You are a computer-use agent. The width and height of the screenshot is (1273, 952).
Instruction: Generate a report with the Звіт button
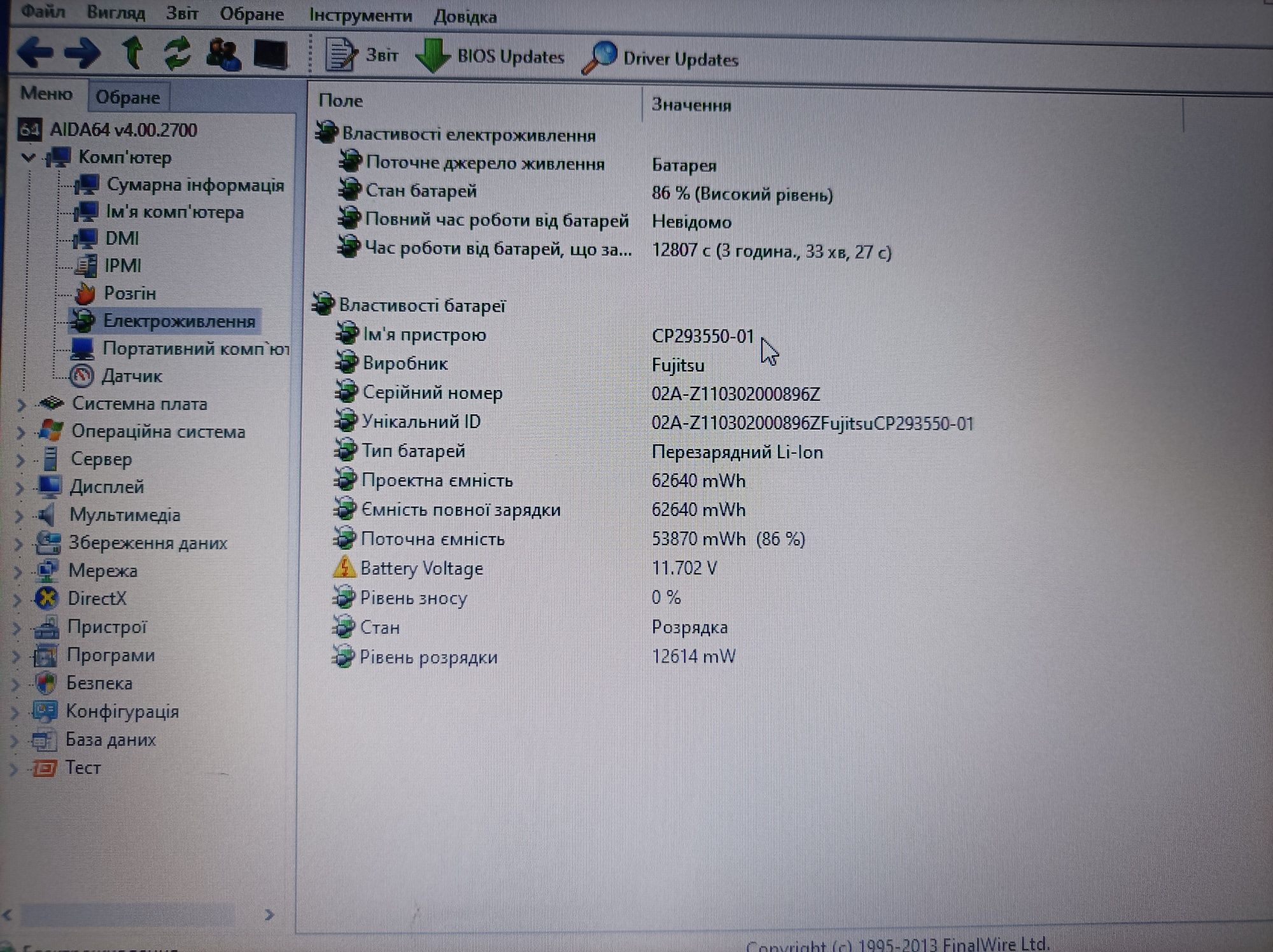[x=362, y=55]
